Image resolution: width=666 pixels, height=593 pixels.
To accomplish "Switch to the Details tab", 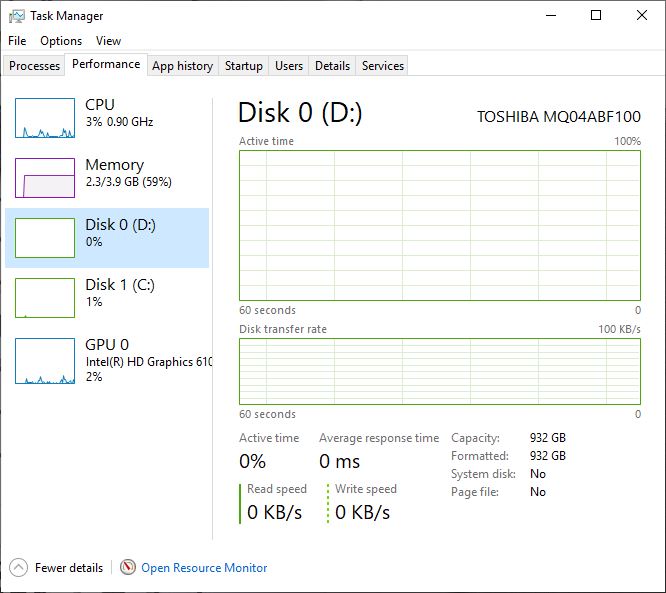I will (x=332, y=66).
